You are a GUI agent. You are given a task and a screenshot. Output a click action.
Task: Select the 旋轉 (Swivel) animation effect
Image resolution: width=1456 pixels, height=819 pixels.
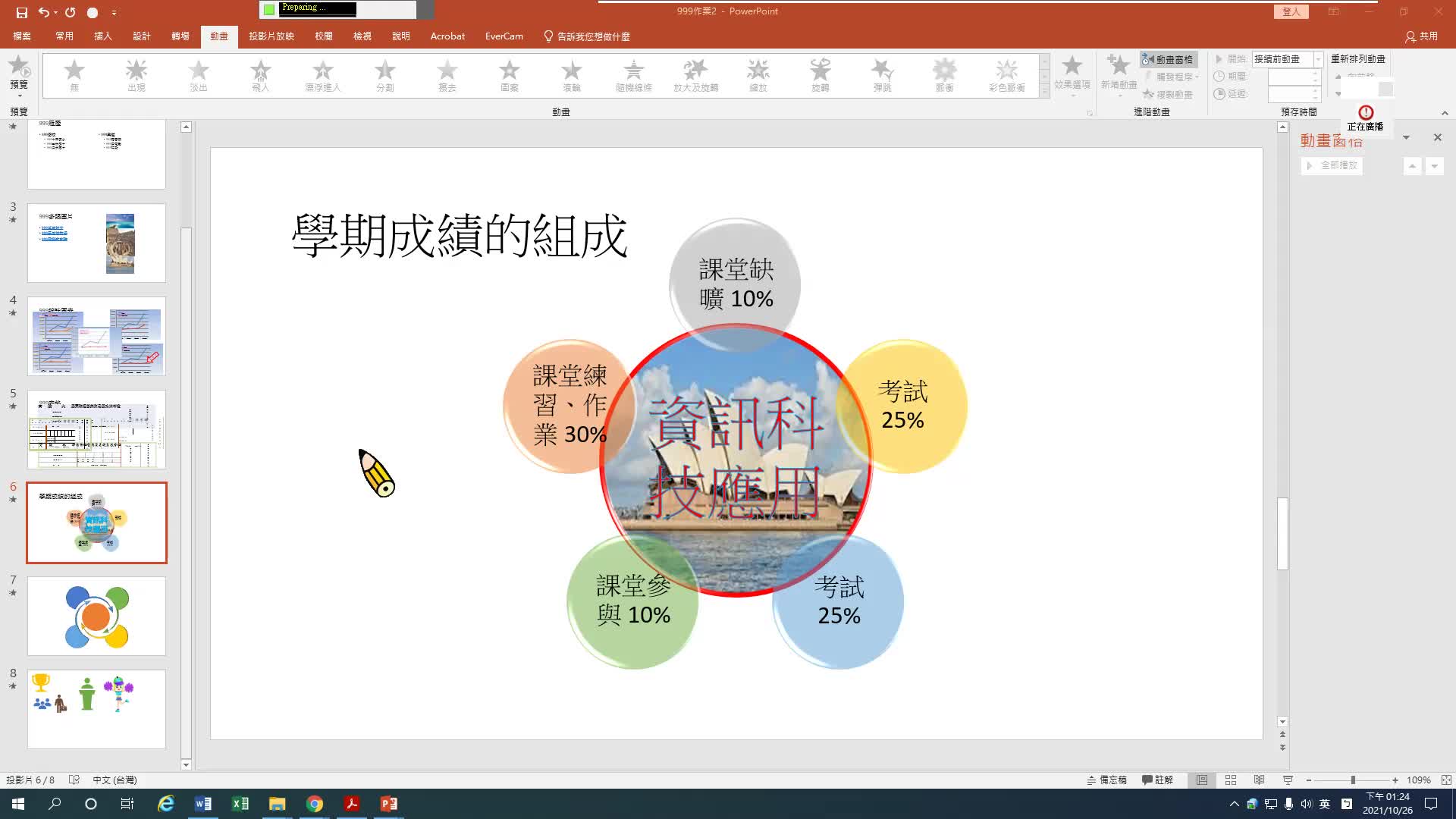coord(821,76)
